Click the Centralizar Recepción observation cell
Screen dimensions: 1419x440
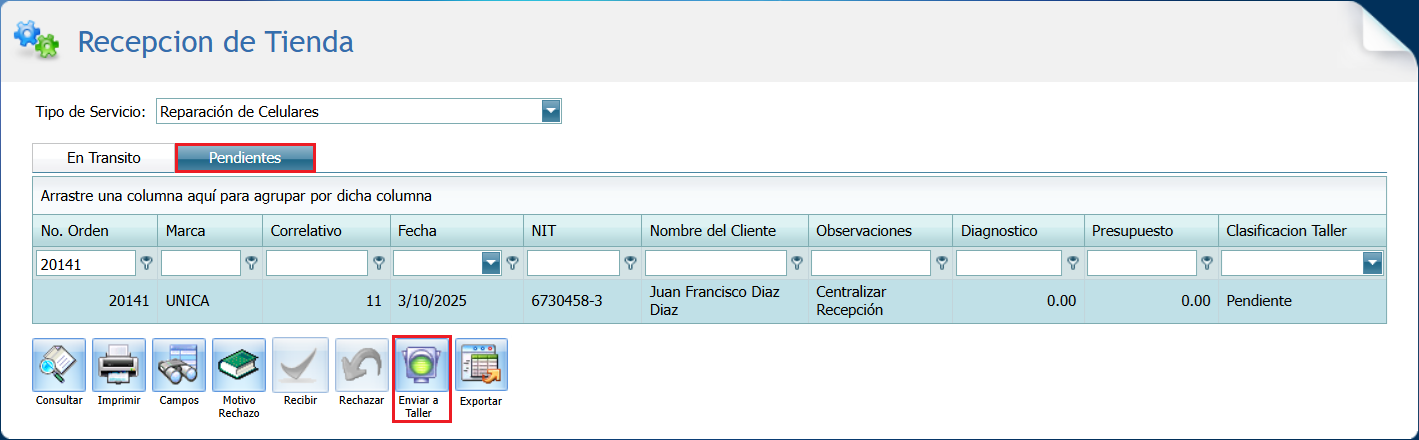[880, 301]
